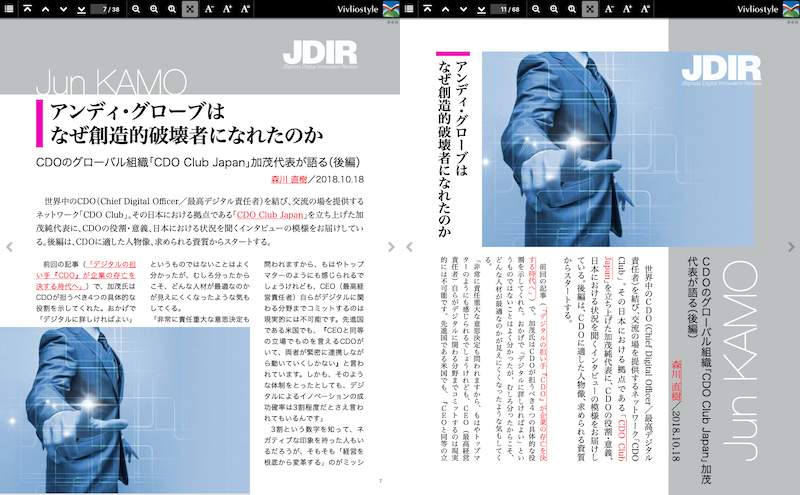Jump to first page in left viewer

click(x=27, y=9)
